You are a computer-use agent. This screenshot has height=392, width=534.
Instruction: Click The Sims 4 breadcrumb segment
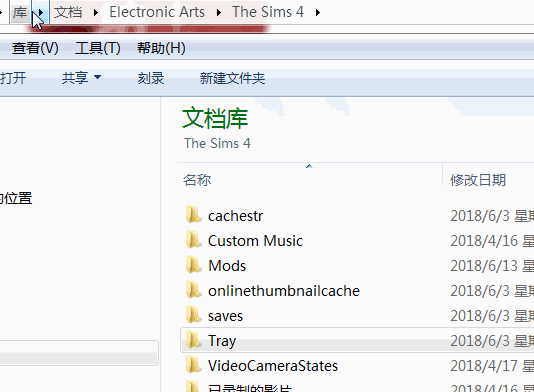268,12
